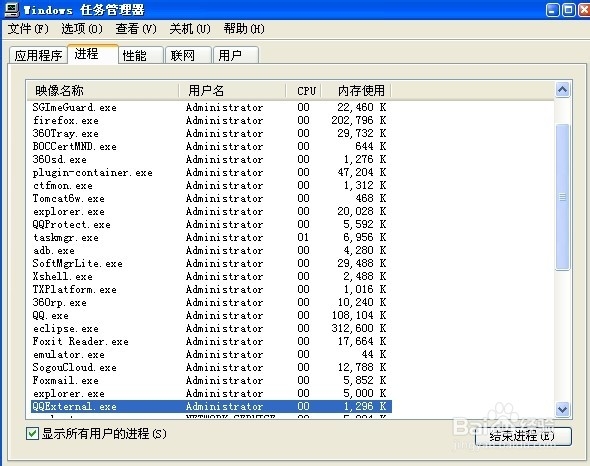The width and height of the screenshot is (590, 466).
Task: Select the Foxmail.exe process
Action: coord(210,380)
